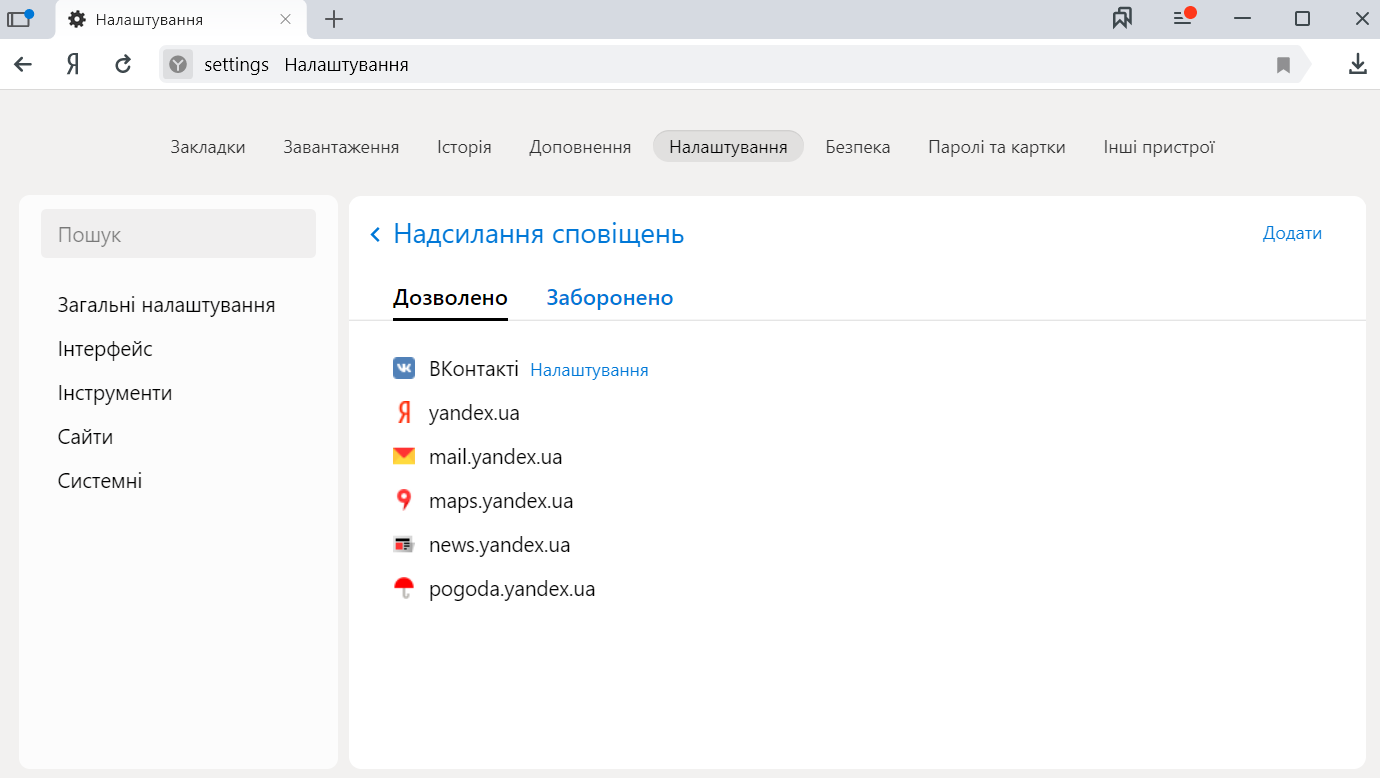Open Налаштування link next to ВКонтакті

(x=589, y=370)
